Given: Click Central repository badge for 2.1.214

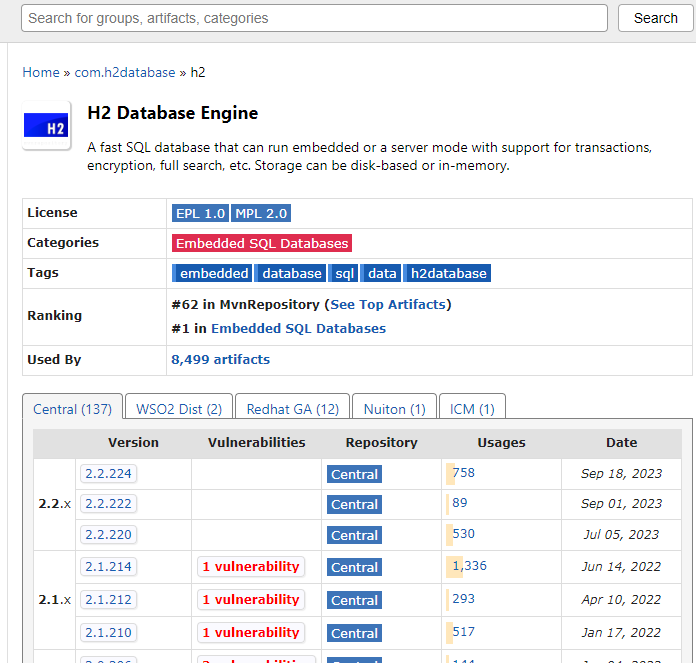Looking at the screenshot, I should (x=354, y=568).
